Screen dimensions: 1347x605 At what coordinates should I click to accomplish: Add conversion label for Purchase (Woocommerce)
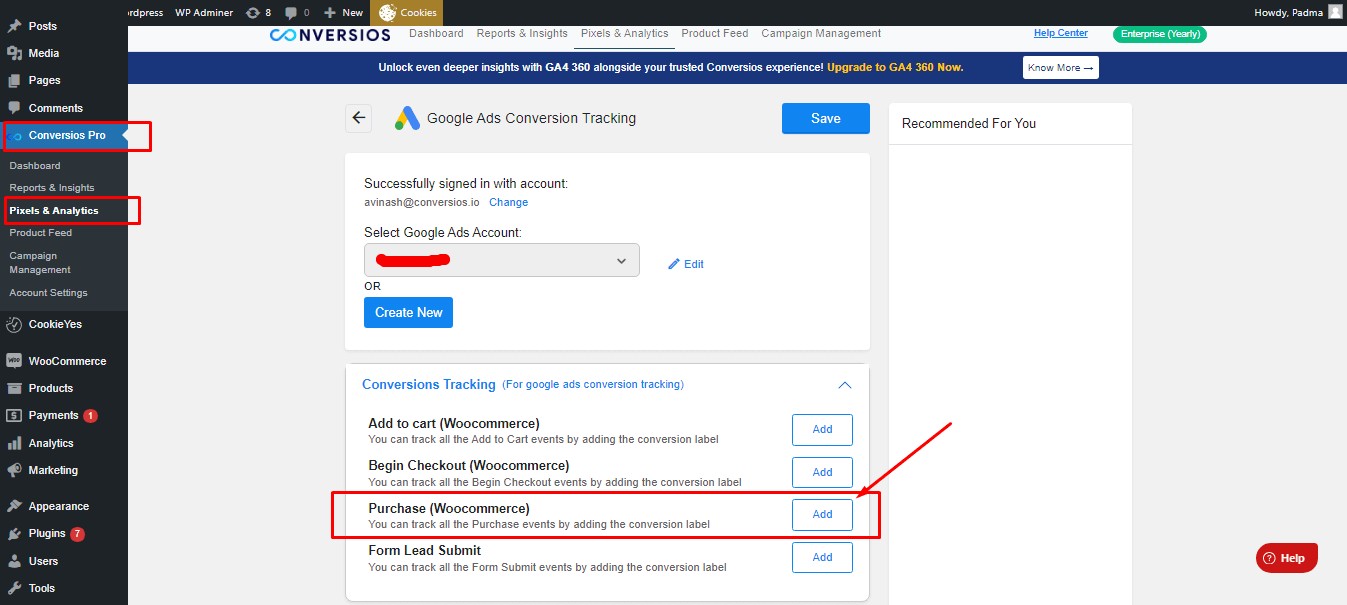822,515
